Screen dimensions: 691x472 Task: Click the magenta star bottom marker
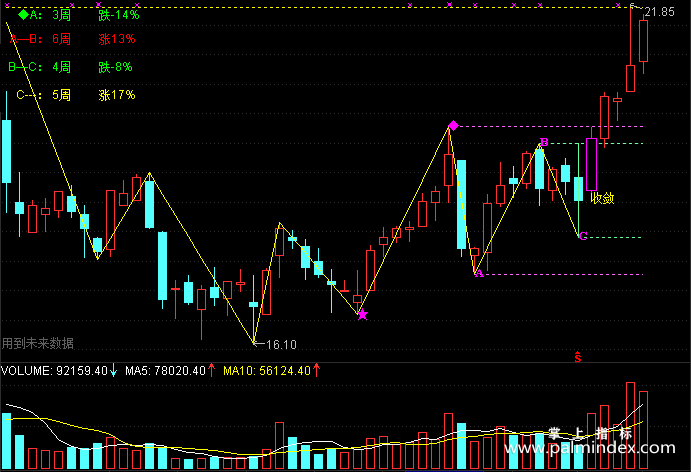pos(362,315)
